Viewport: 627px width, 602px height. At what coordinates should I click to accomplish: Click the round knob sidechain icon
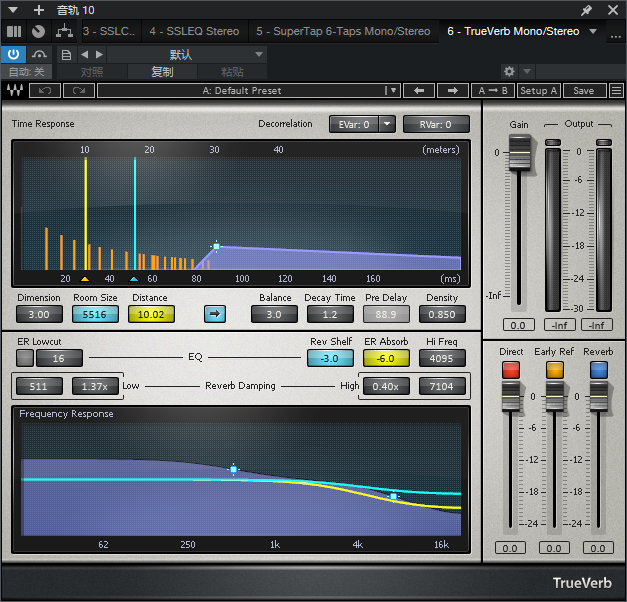pos(38,31)
